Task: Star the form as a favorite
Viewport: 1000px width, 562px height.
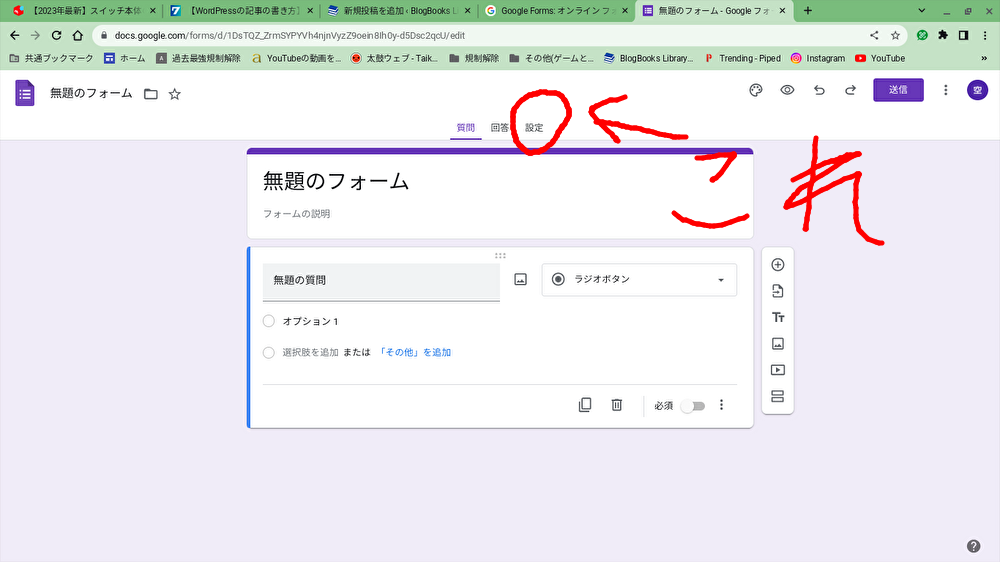Action: 175,94
